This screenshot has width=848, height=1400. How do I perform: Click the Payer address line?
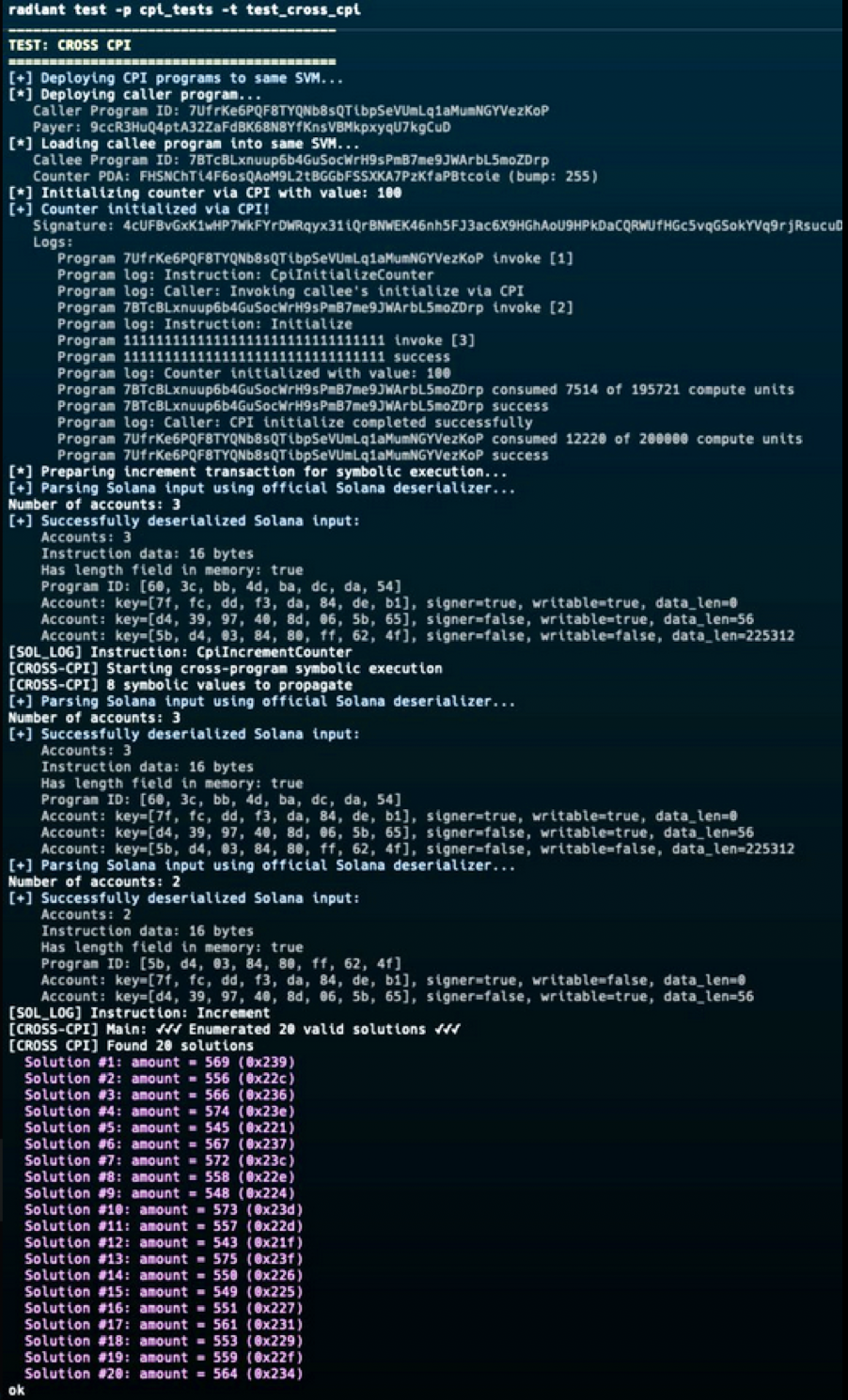(x=241, y=127)
